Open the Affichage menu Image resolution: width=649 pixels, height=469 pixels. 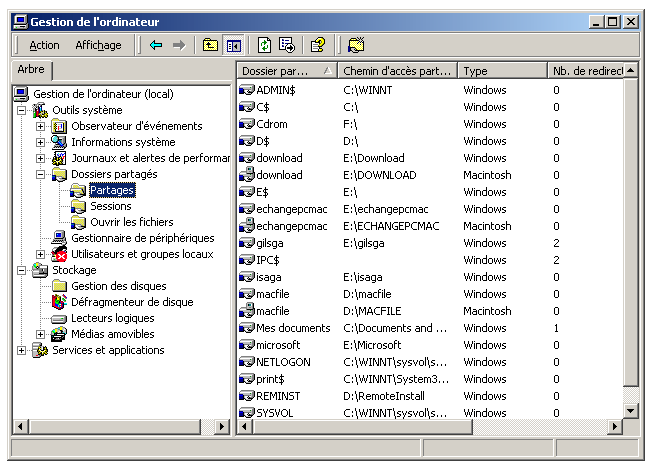coord(99,45)
